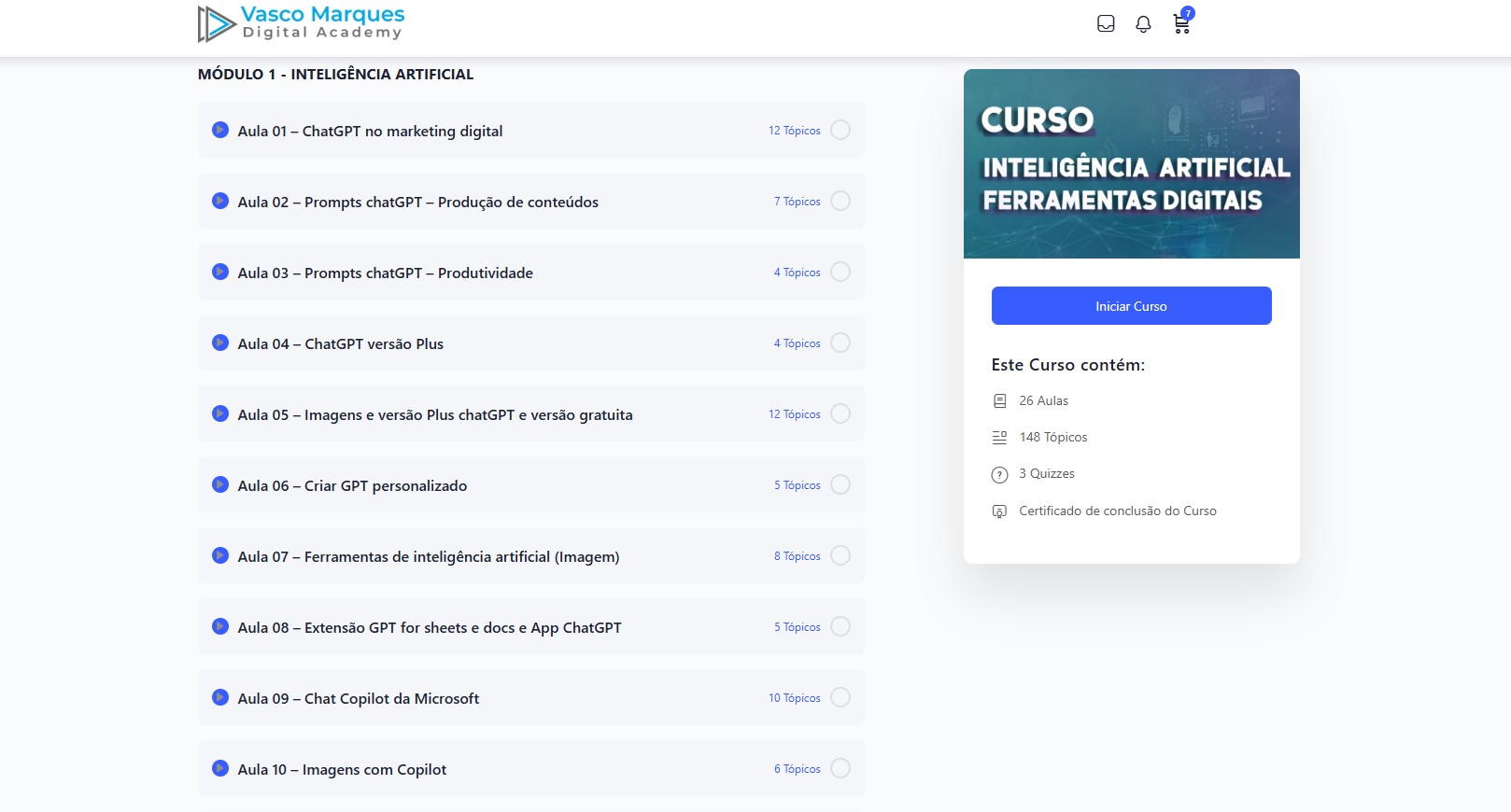
Task: Click the play icon for Aula 05
Action: (x=220, y=413)
